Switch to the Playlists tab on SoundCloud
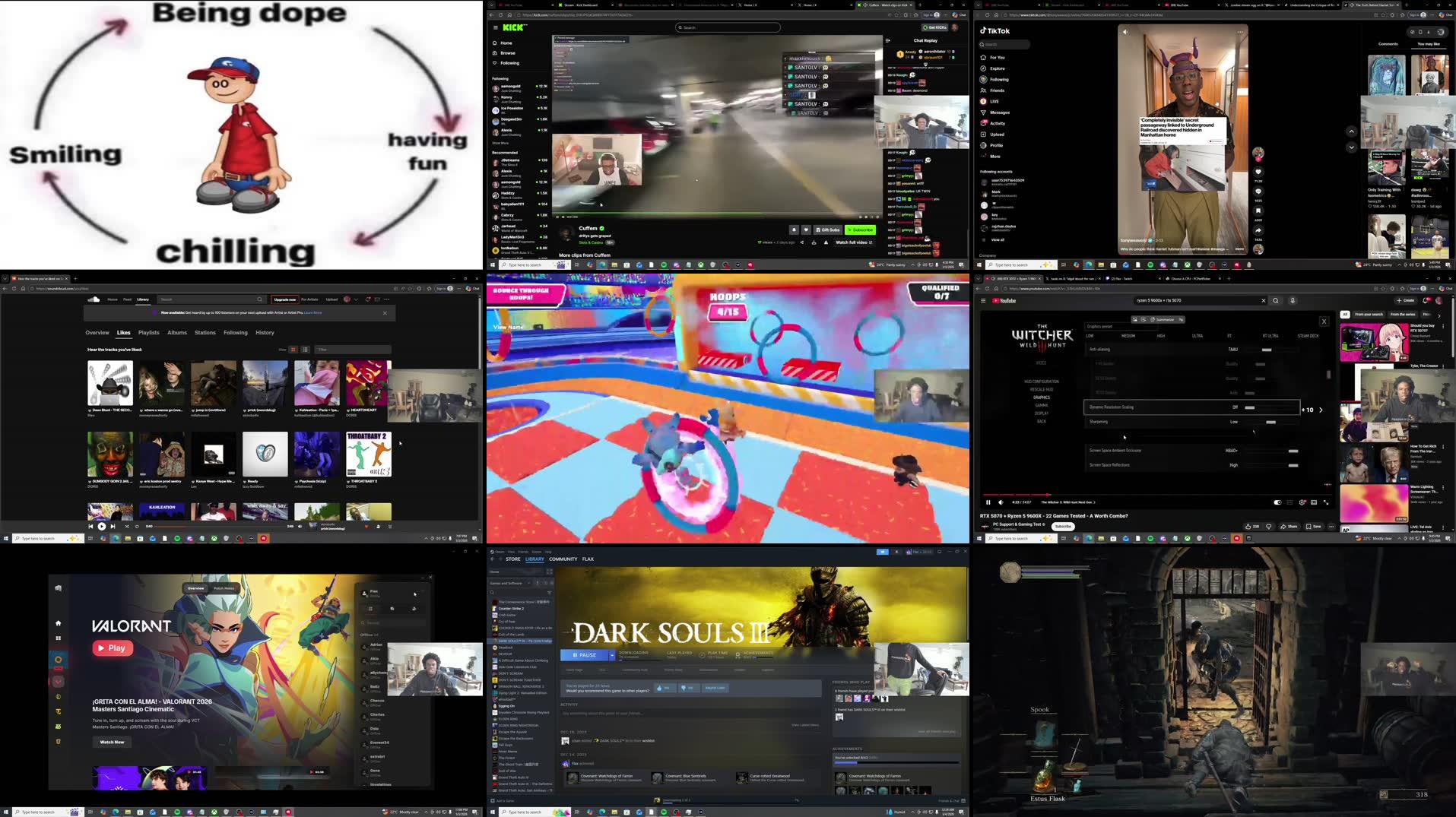Screen dimensions: 1456x817 pos(149,333)
